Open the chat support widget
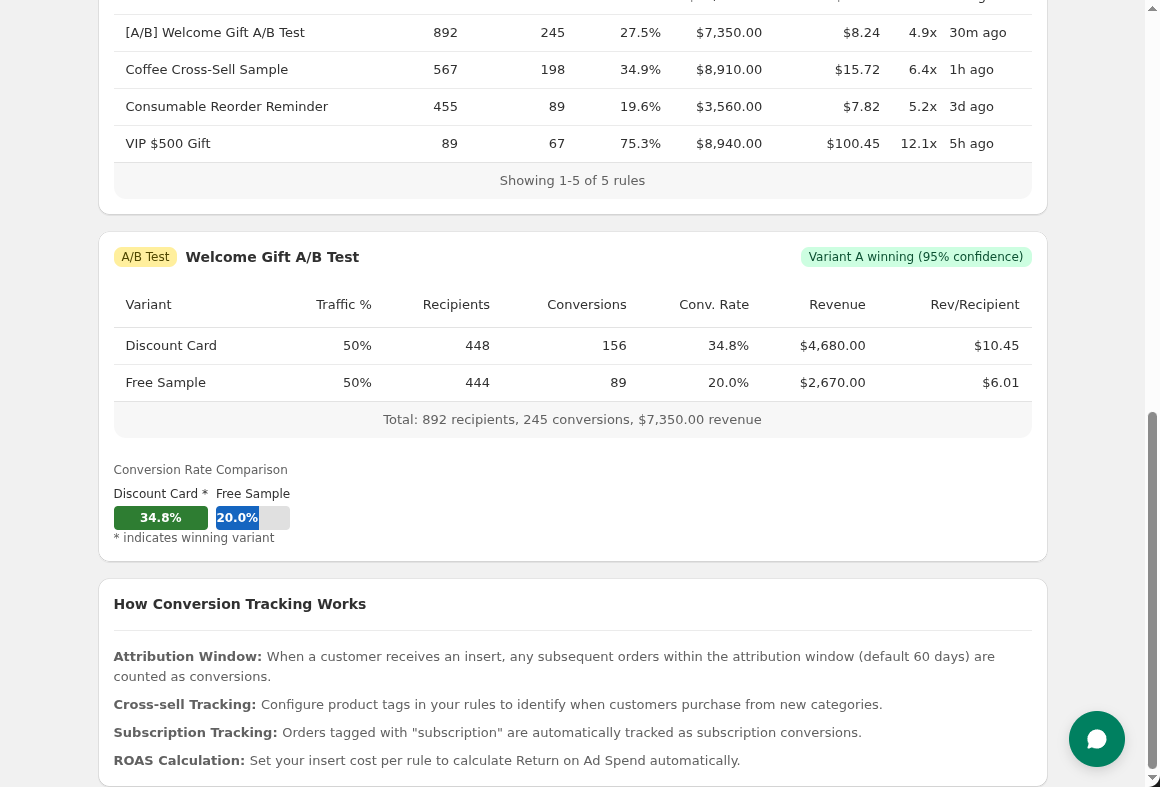Screen dimensions: 1160x787 pyautogui.click(x=1097, y=739)
